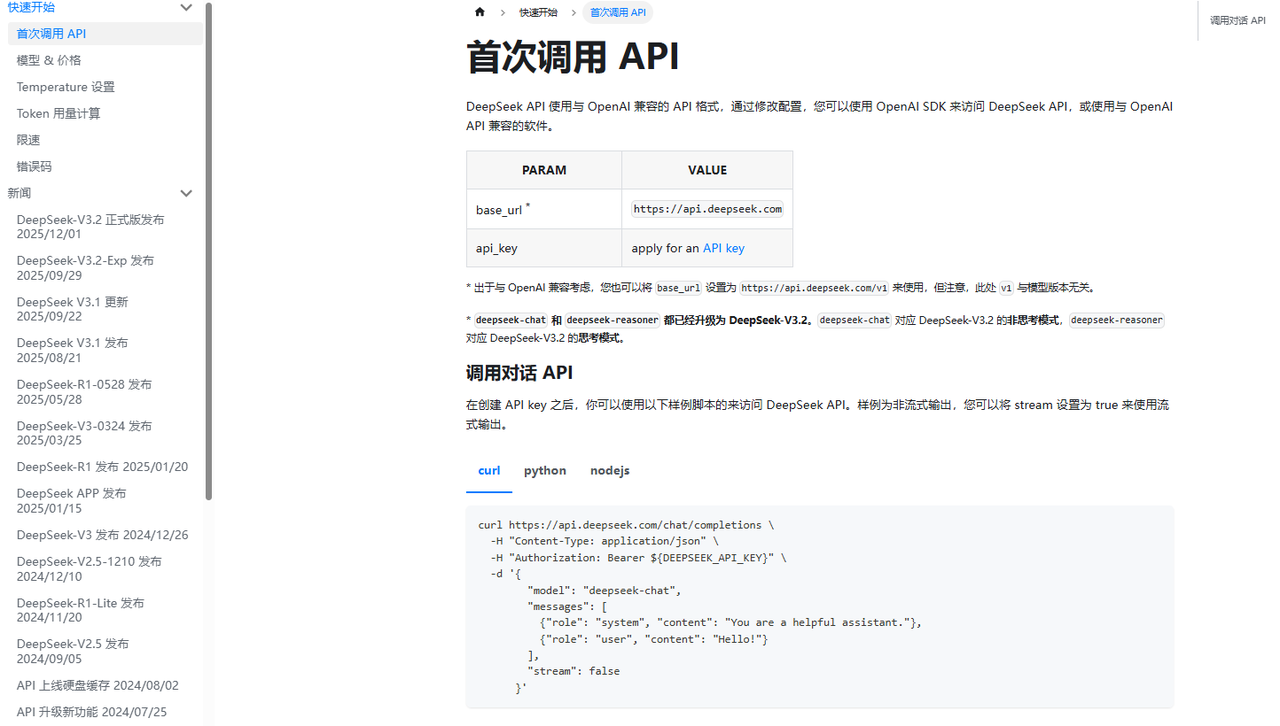Click inline code https://api.deepseek.com/v1

coord(814,288)
